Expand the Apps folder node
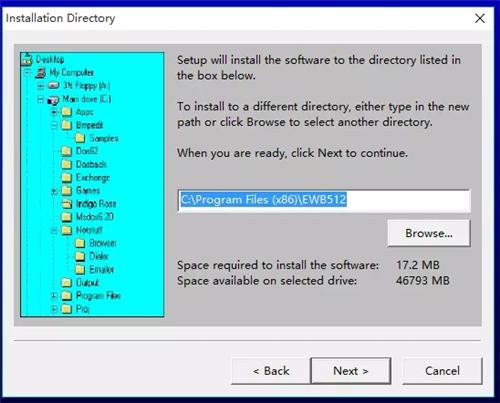The height and width of the screenshot is (403, 500). [x=54, y=112]
